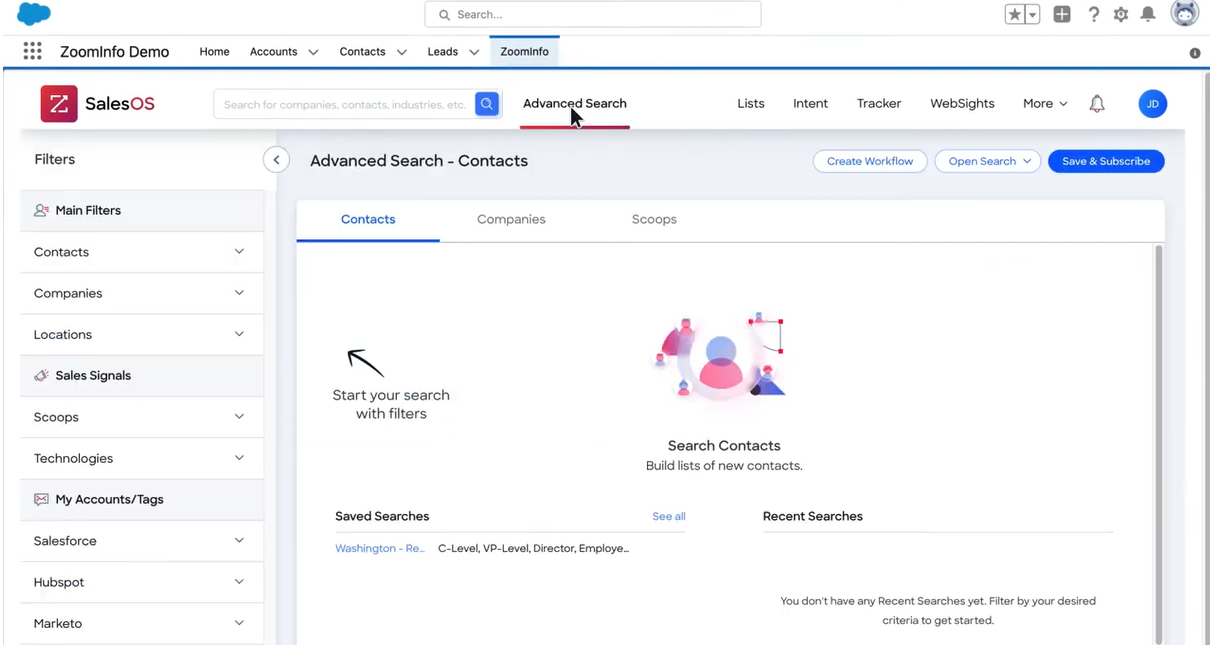Click the ZoomInfo SalesOS logo
The width and height of the screenshot is (1210, 645).
point(97,103)
